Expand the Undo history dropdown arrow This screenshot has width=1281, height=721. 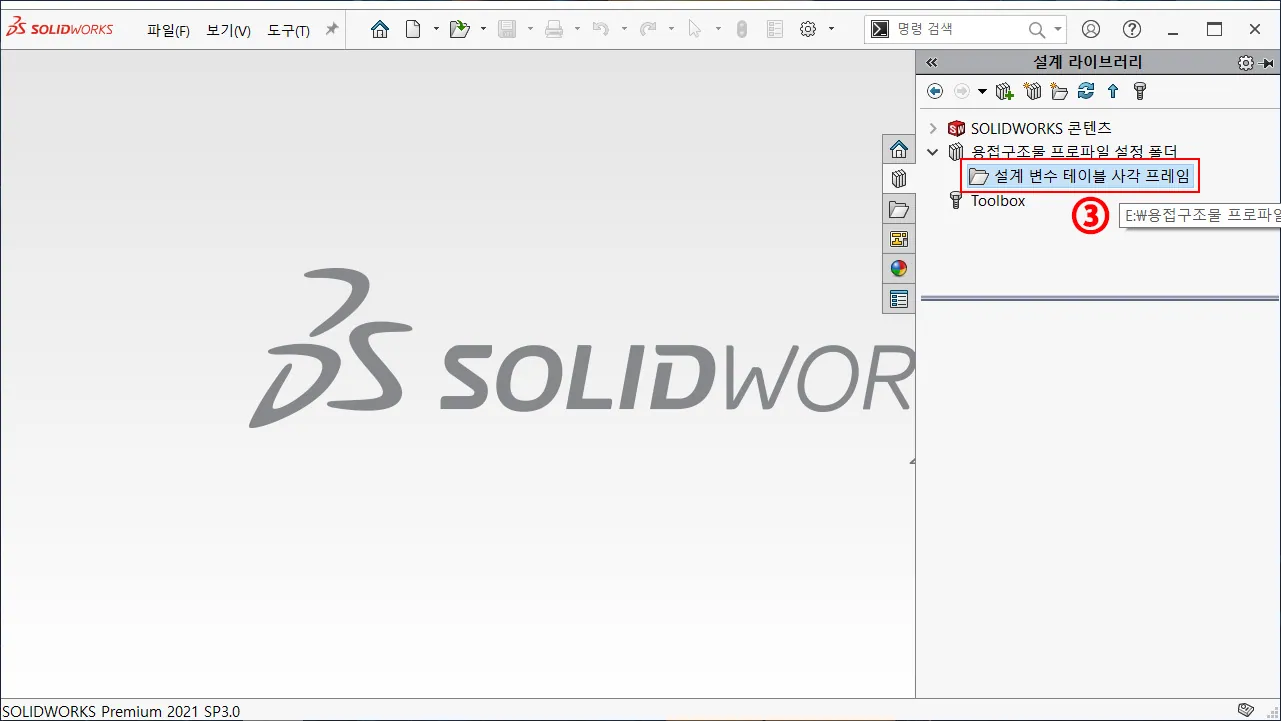coord(624,29)
